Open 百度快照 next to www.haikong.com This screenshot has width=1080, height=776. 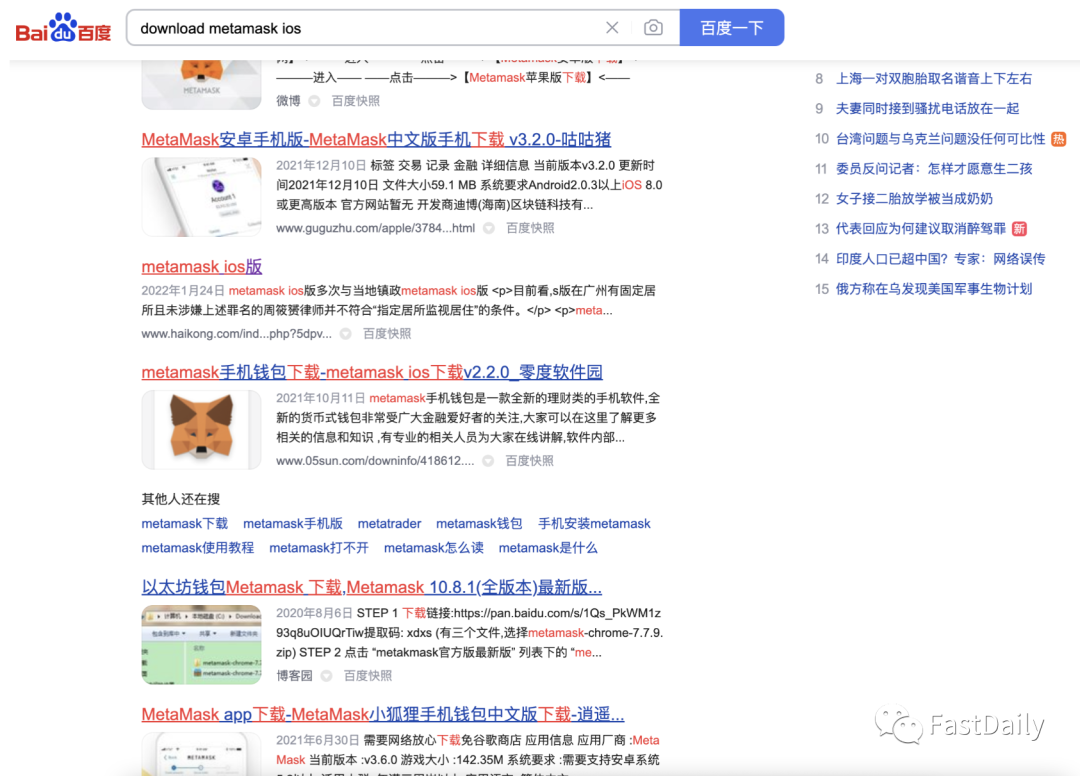(386, 333)
